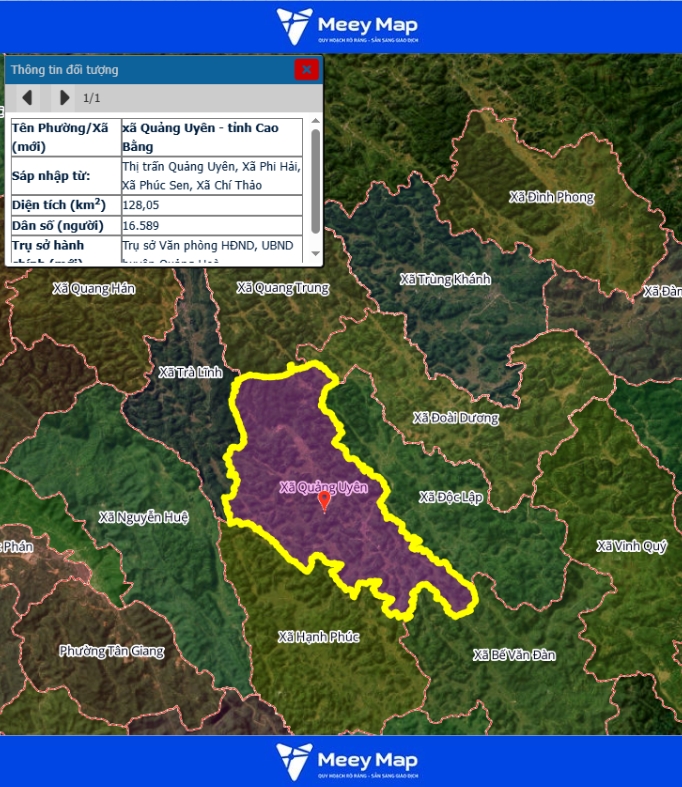Screen dimensions: 682x787
Task: Click the Xã Trùng Khánh area label
Action: click(x=445, y=279)
